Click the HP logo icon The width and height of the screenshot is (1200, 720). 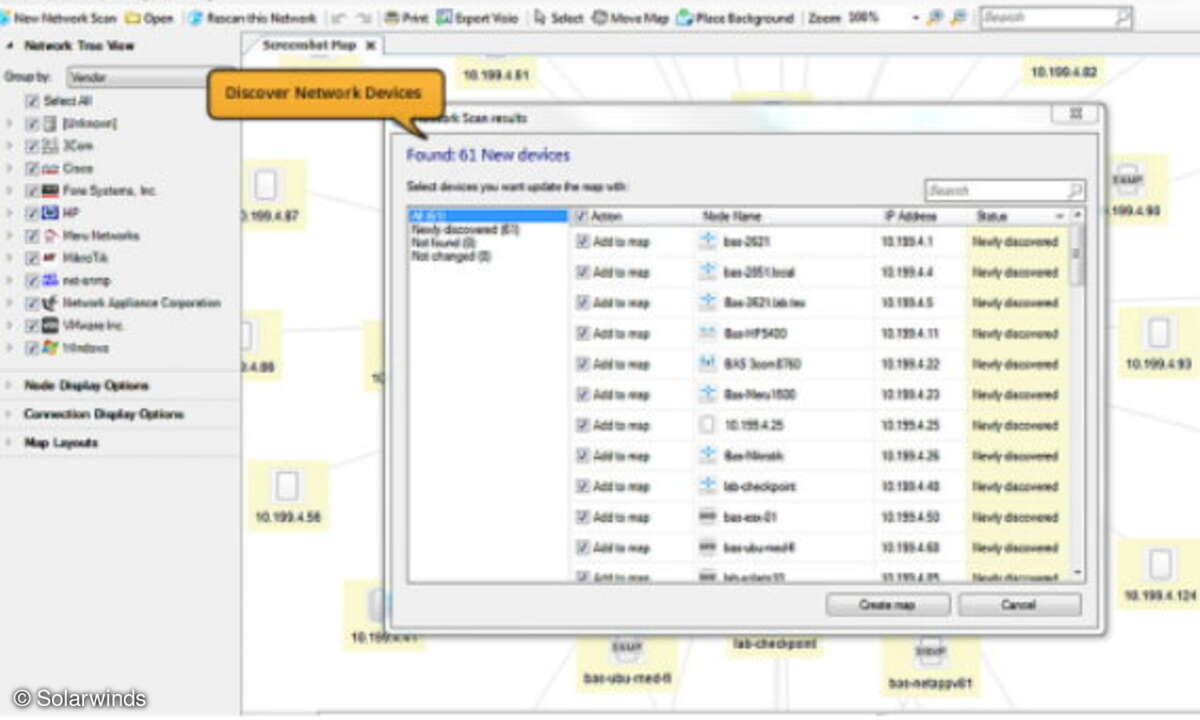pyautogui.click(x=50, y=213)
